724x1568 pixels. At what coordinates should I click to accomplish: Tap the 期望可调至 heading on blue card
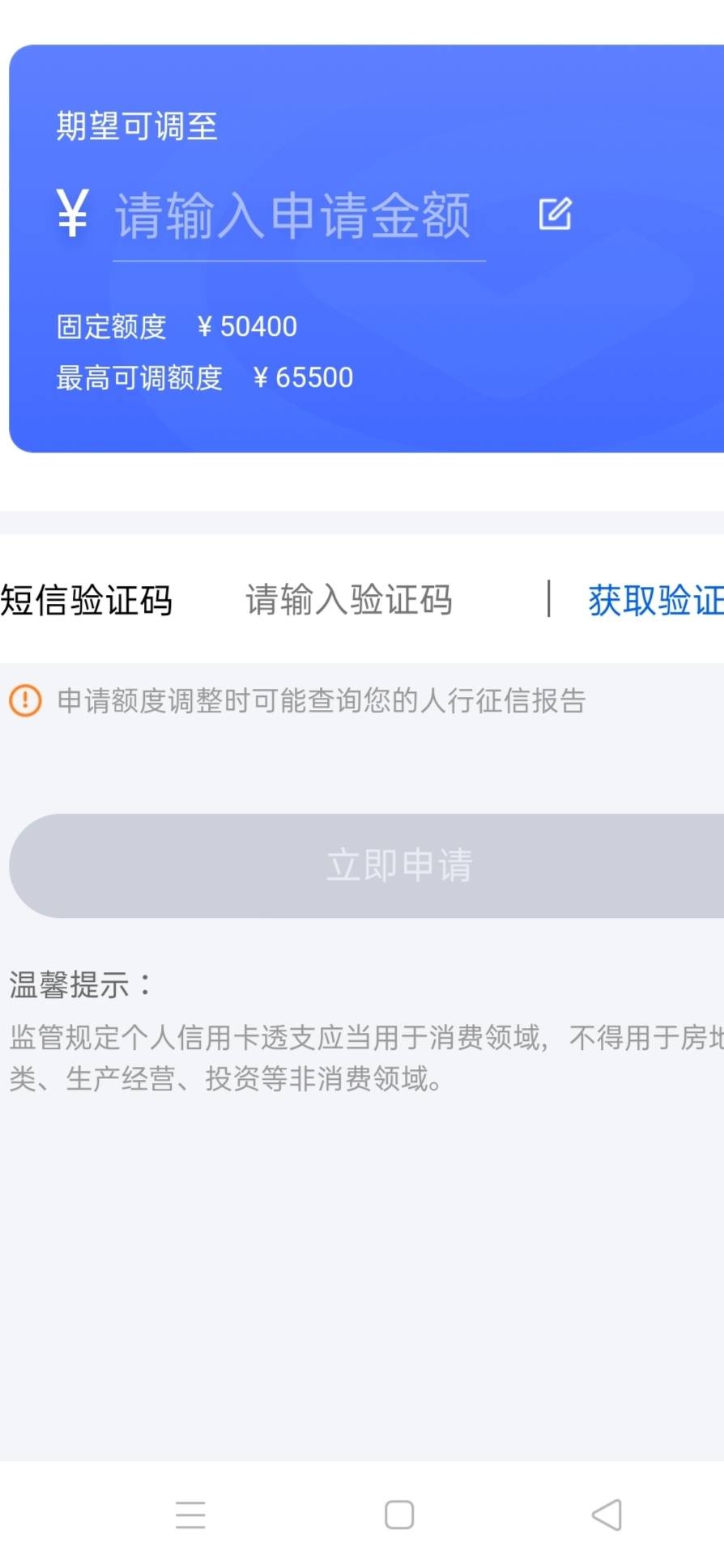point(137,126)
